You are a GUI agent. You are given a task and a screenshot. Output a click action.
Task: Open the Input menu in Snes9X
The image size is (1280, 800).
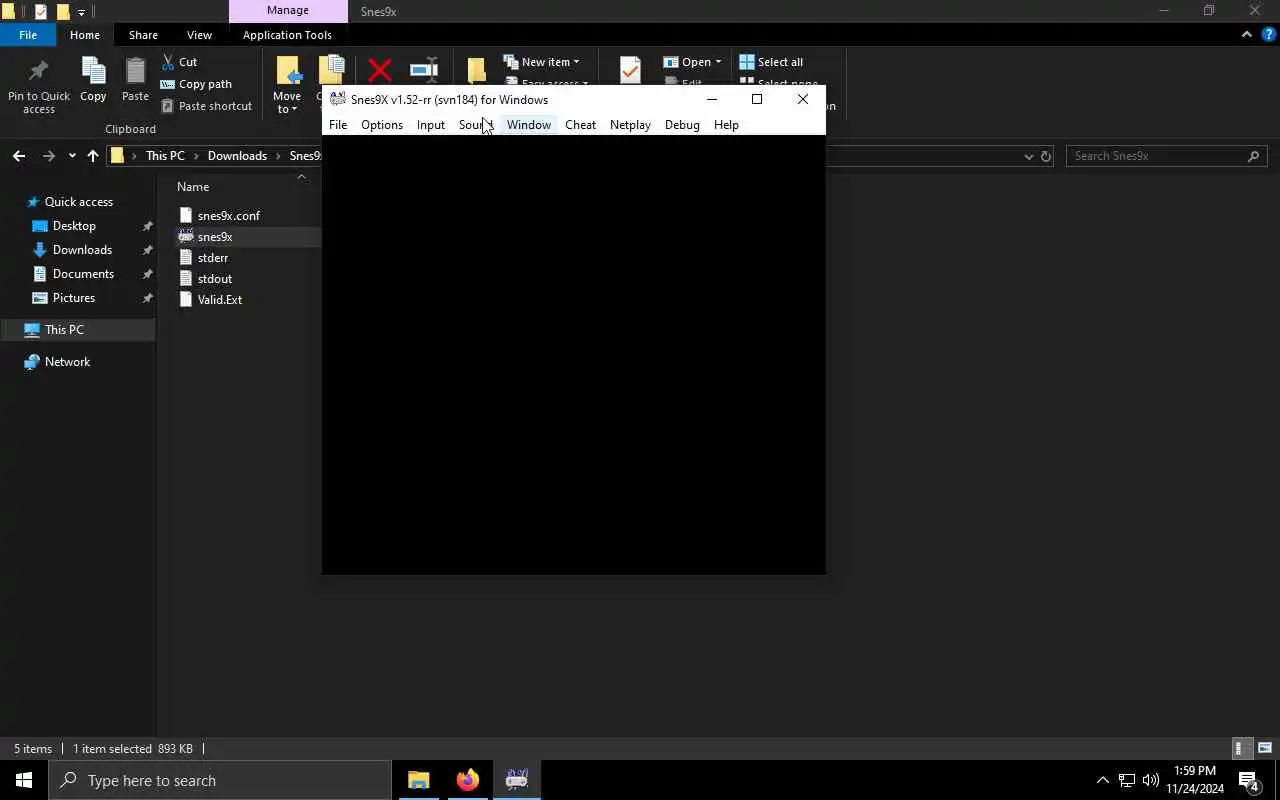pos(431,125)
